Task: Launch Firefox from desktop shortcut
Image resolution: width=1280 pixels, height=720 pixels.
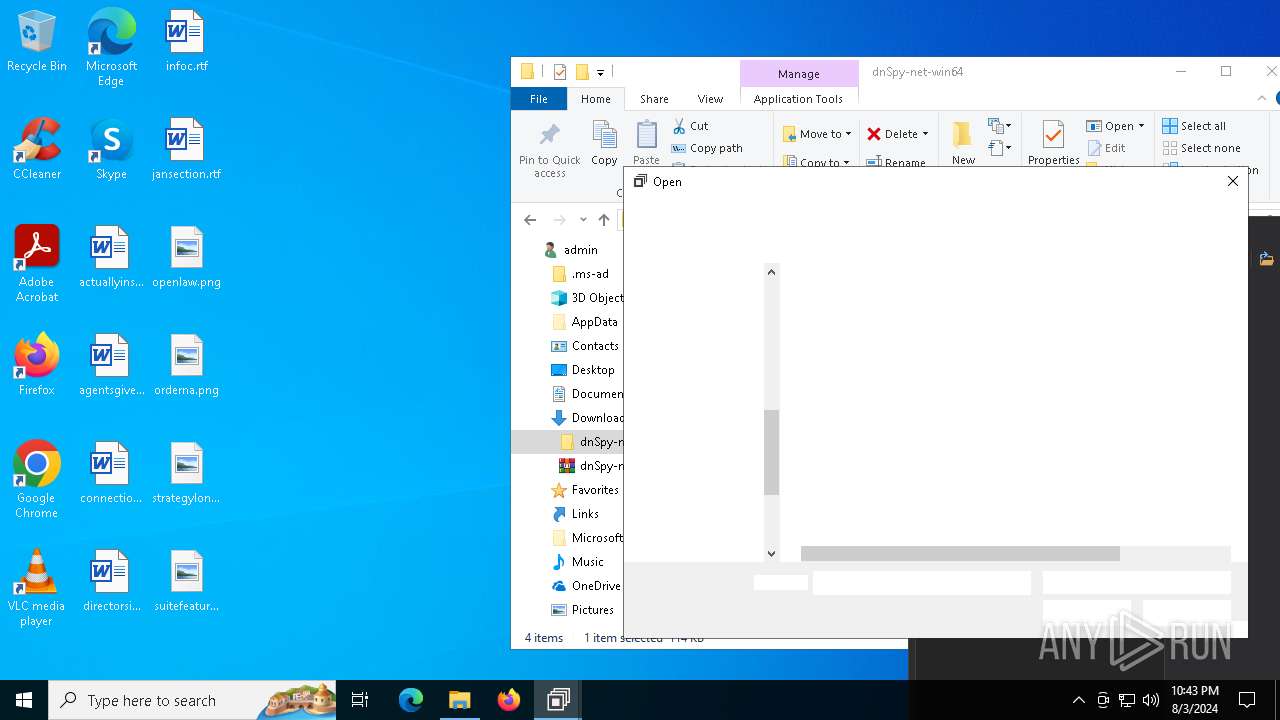Action: pos(37,366)
